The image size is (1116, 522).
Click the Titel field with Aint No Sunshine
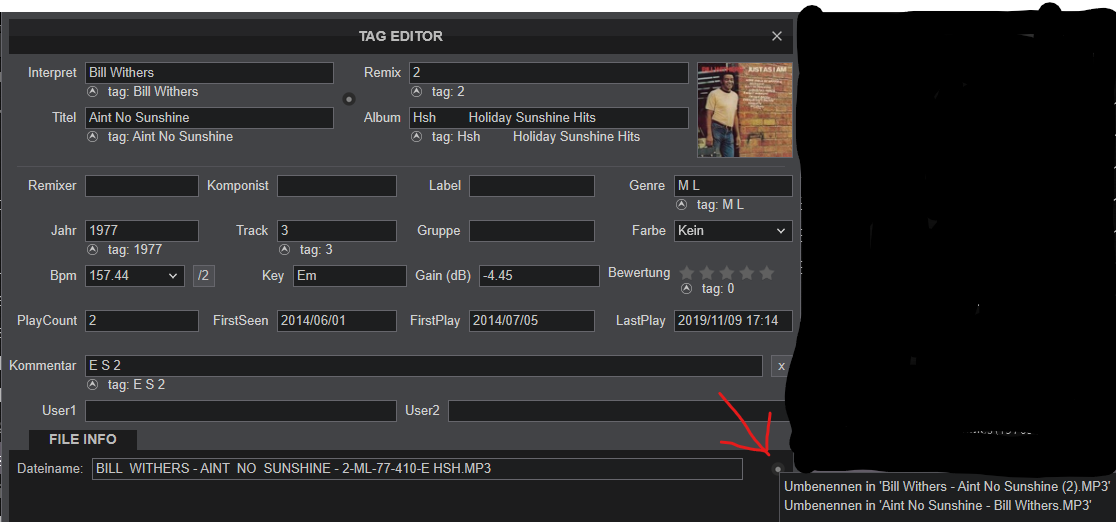pyautogui.click(x=209, y=118)
